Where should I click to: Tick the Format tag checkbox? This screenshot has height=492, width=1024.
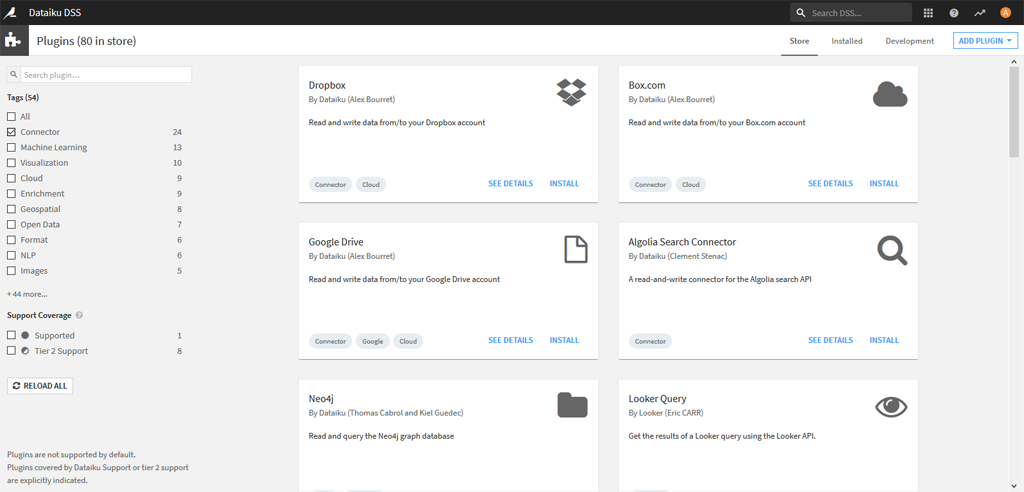[11, 240]
